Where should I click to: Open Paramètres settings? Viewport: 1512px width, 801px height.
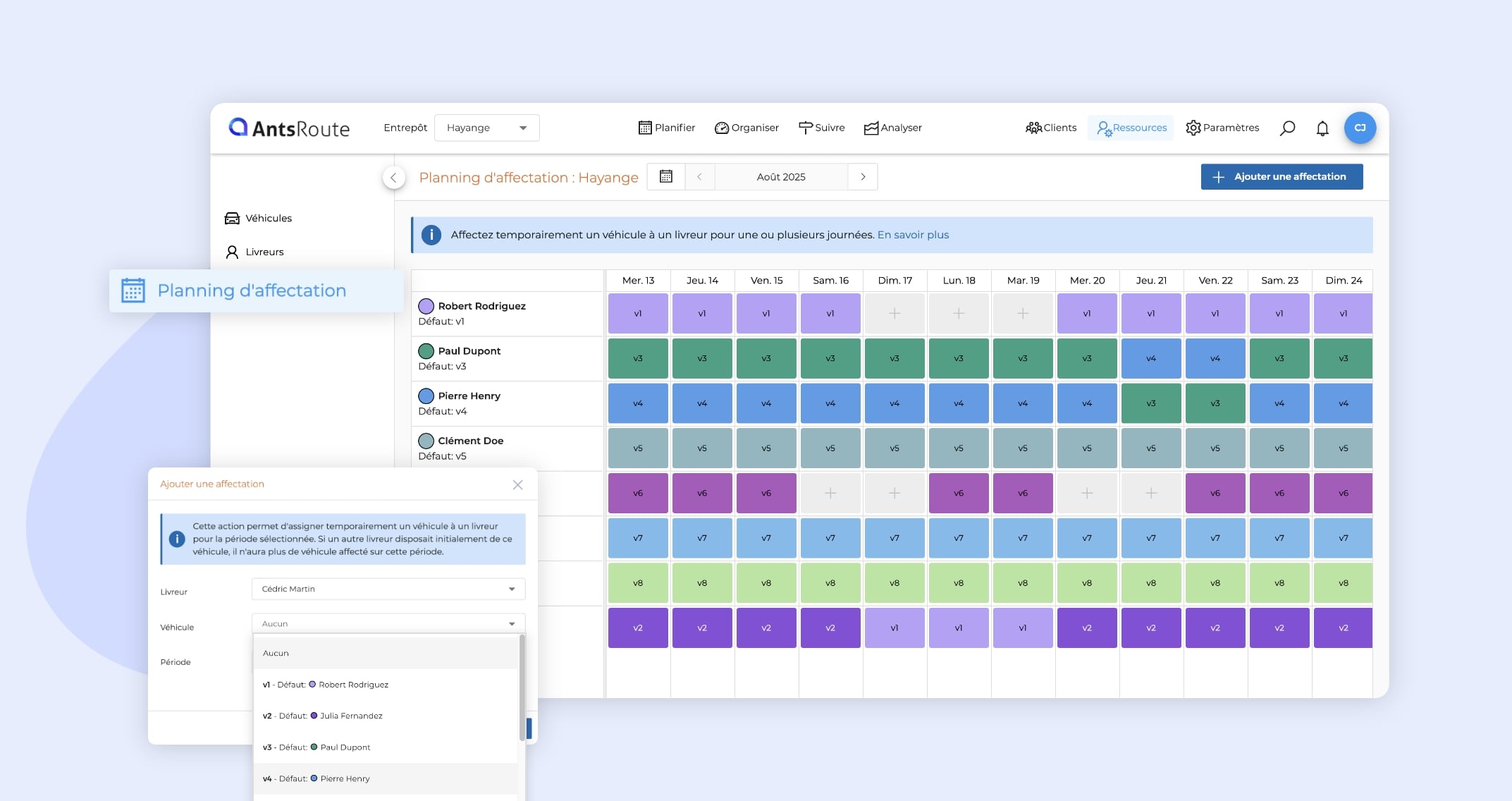(1222, 128)
